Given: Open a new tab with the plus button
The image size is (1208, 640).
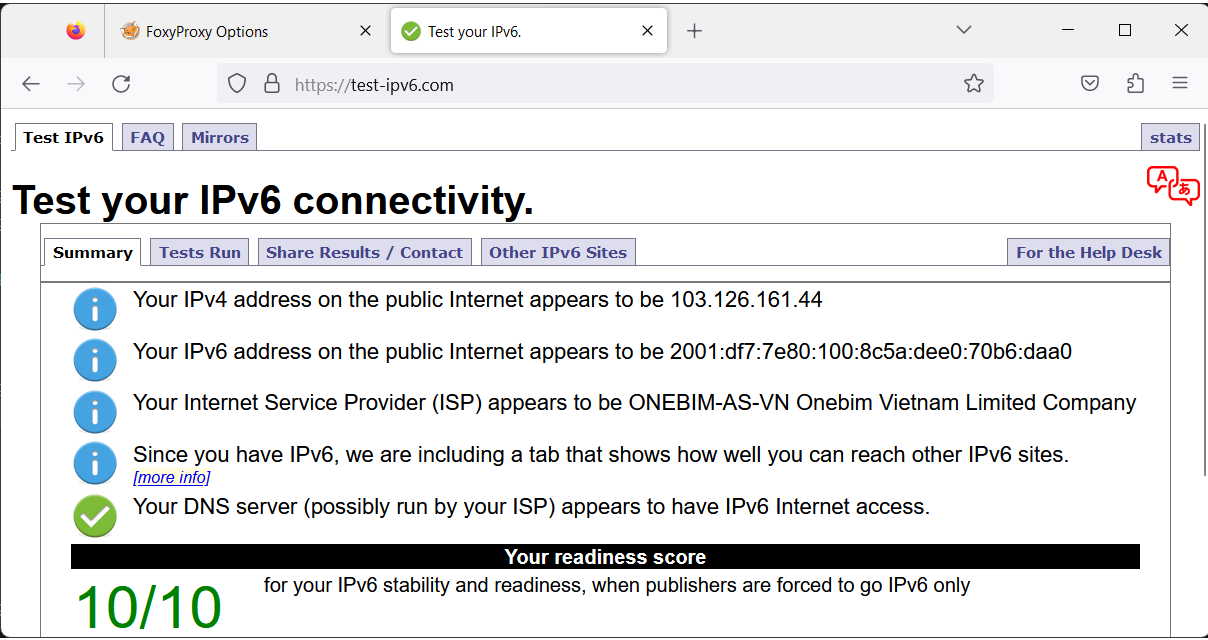Looking at the screenshot, I should [694, 30].
